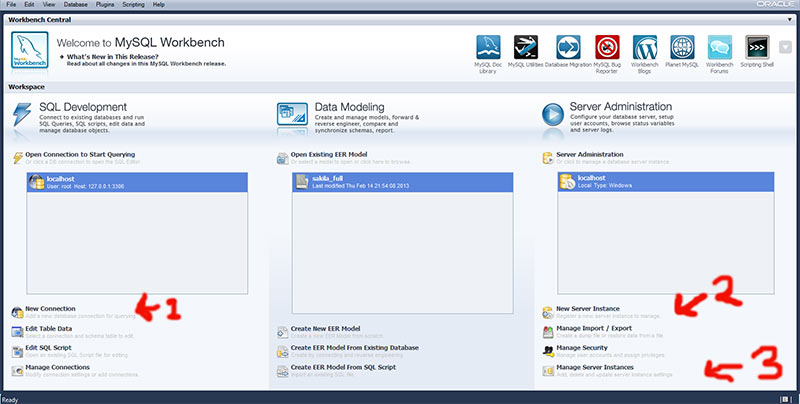800x404 pixels.
Task: Click the Manage Connections link
Action: coord(58,367)
